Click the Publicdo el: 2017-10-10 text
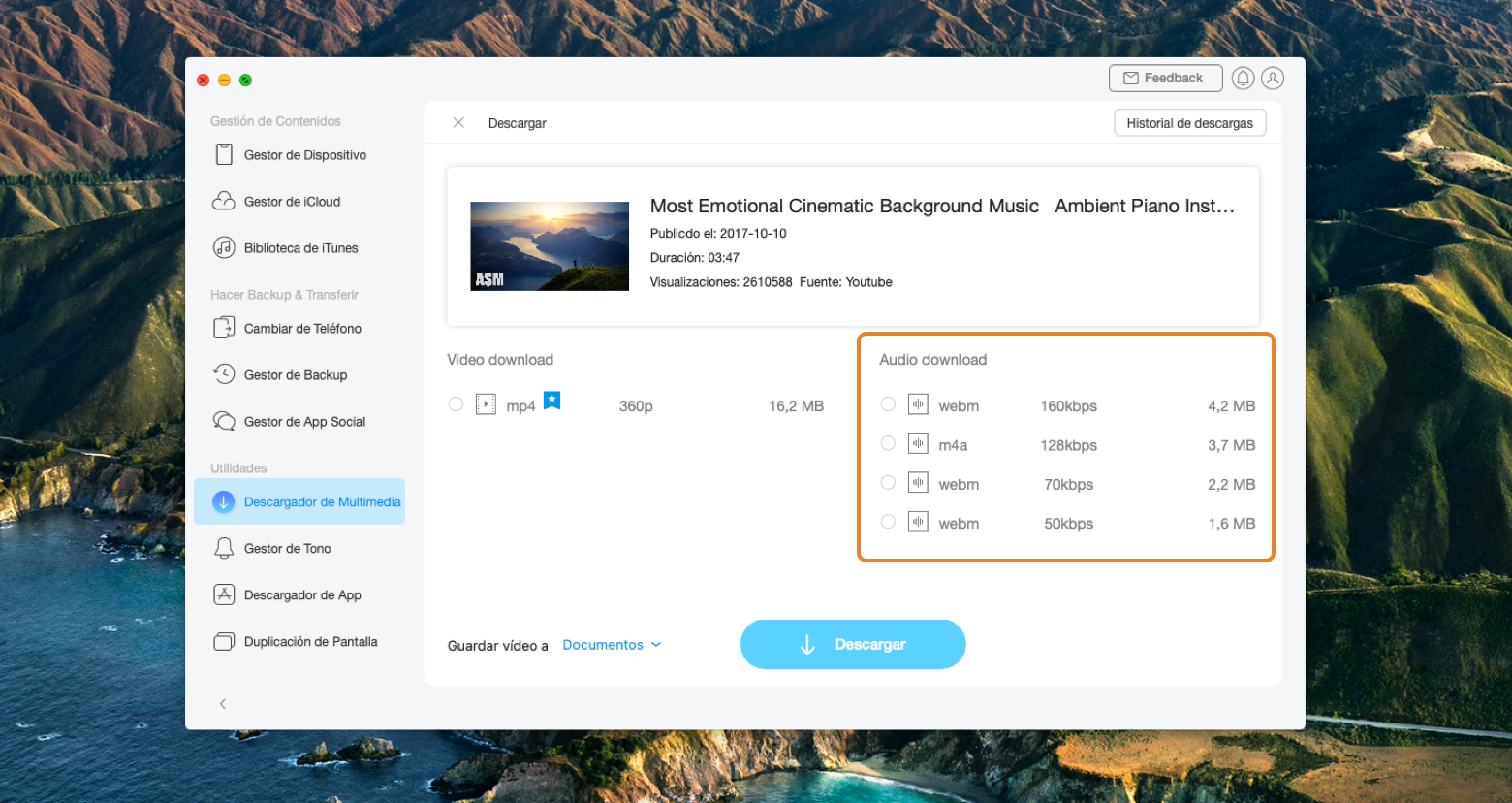 point(718,233)
